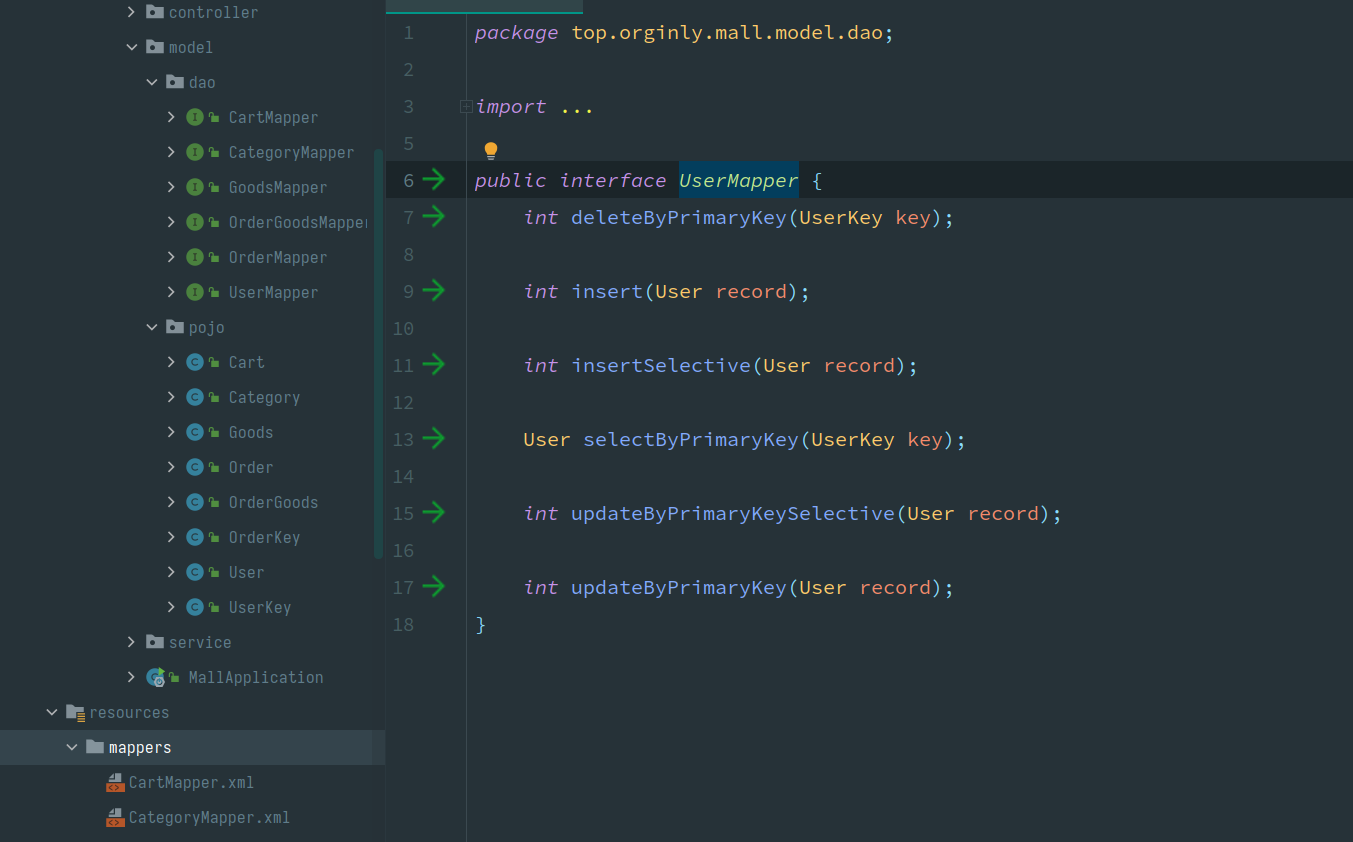The width and height of the screenshot is (1353, 842).
Task: Click the class icon of Category
Action: tap(195, 397)
